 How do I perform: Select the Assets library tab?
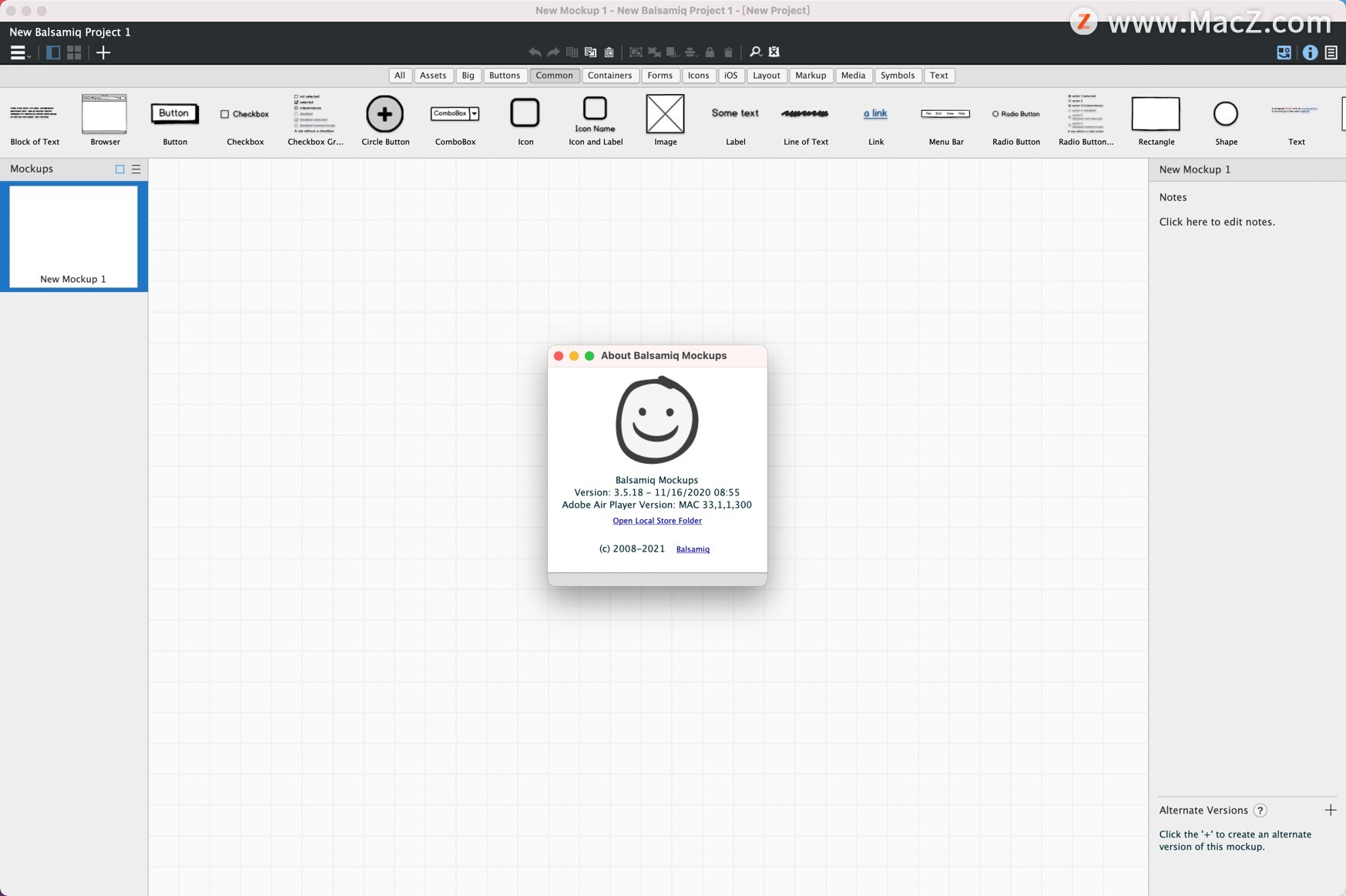(433, 76)
